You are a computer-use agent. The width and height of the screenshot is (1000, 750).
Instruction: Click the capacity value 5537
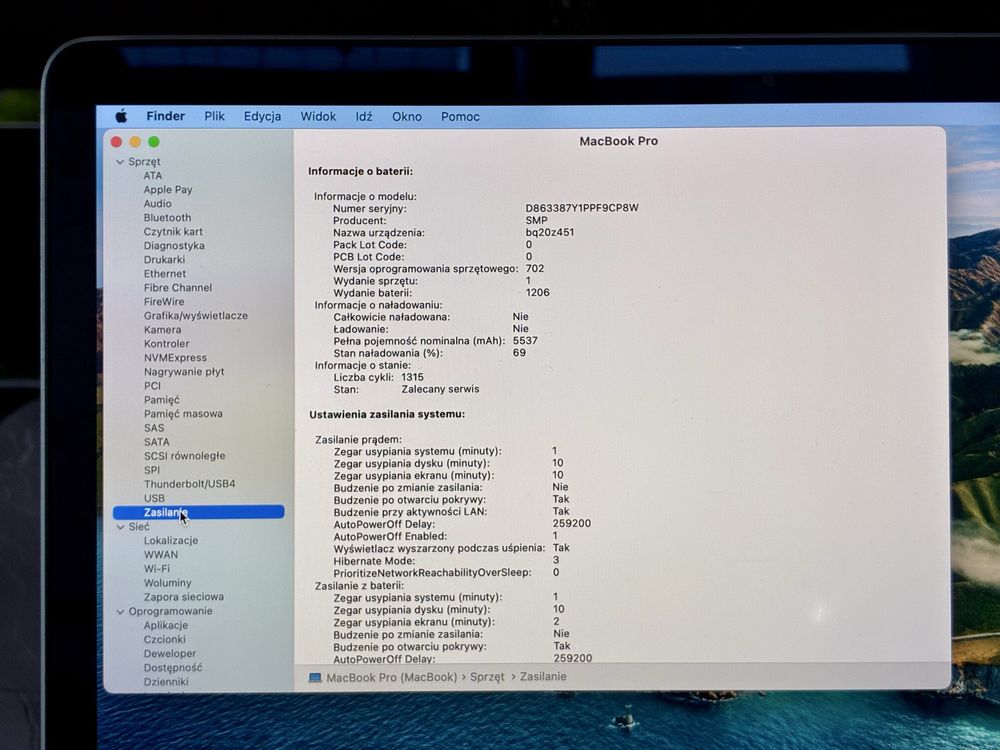click(525, 341)
